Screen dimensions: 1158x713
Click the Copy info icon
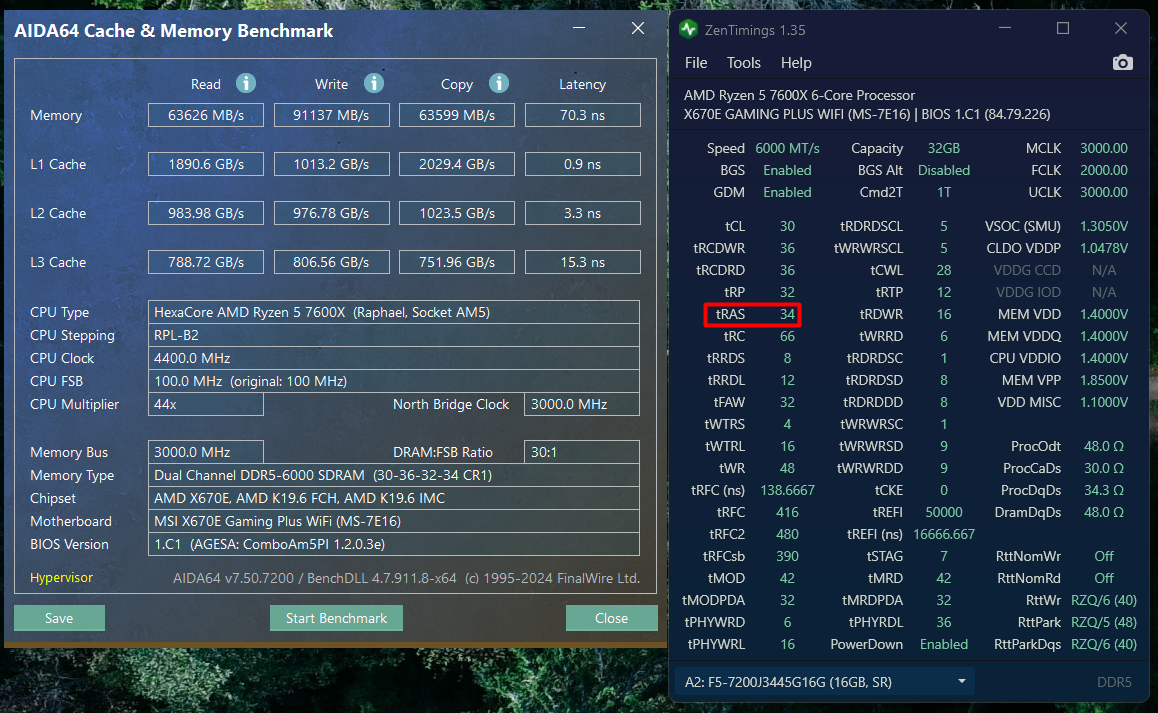[498, 84]
